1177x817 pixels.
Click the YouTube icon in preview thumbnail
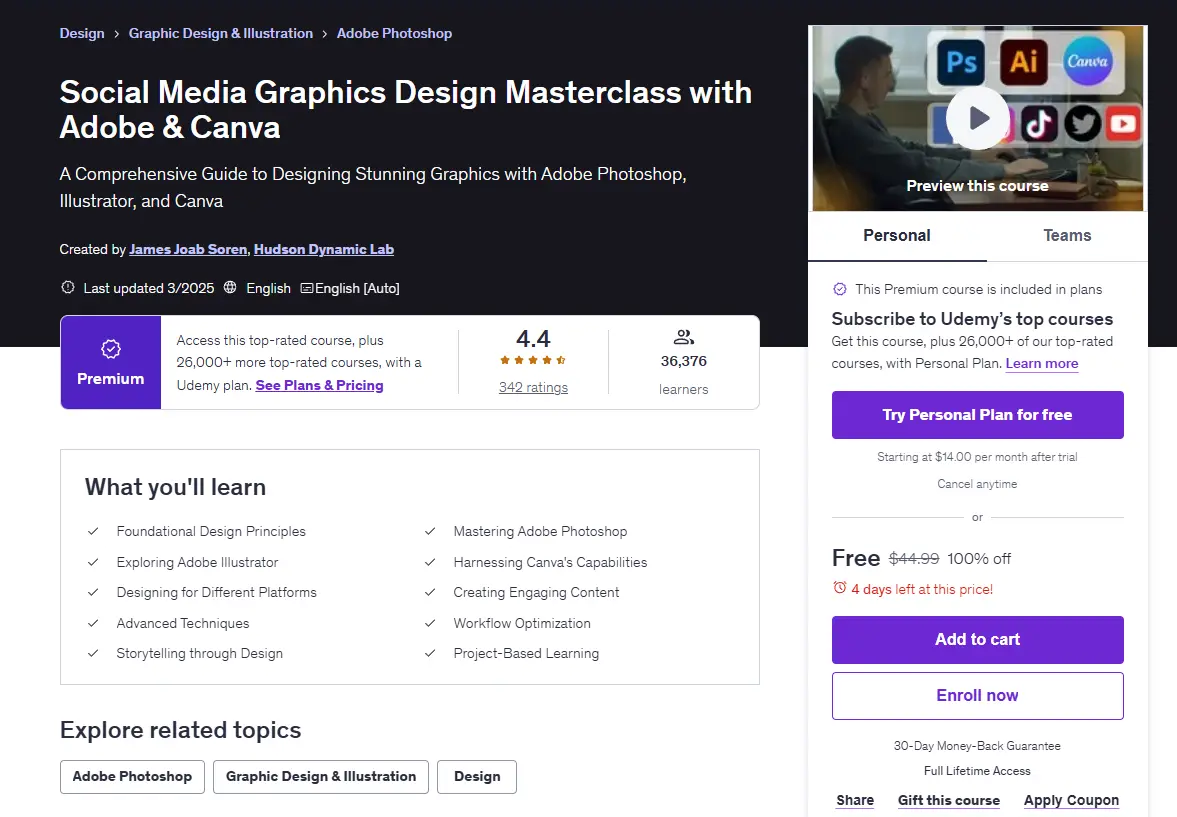pos(1123,124)
